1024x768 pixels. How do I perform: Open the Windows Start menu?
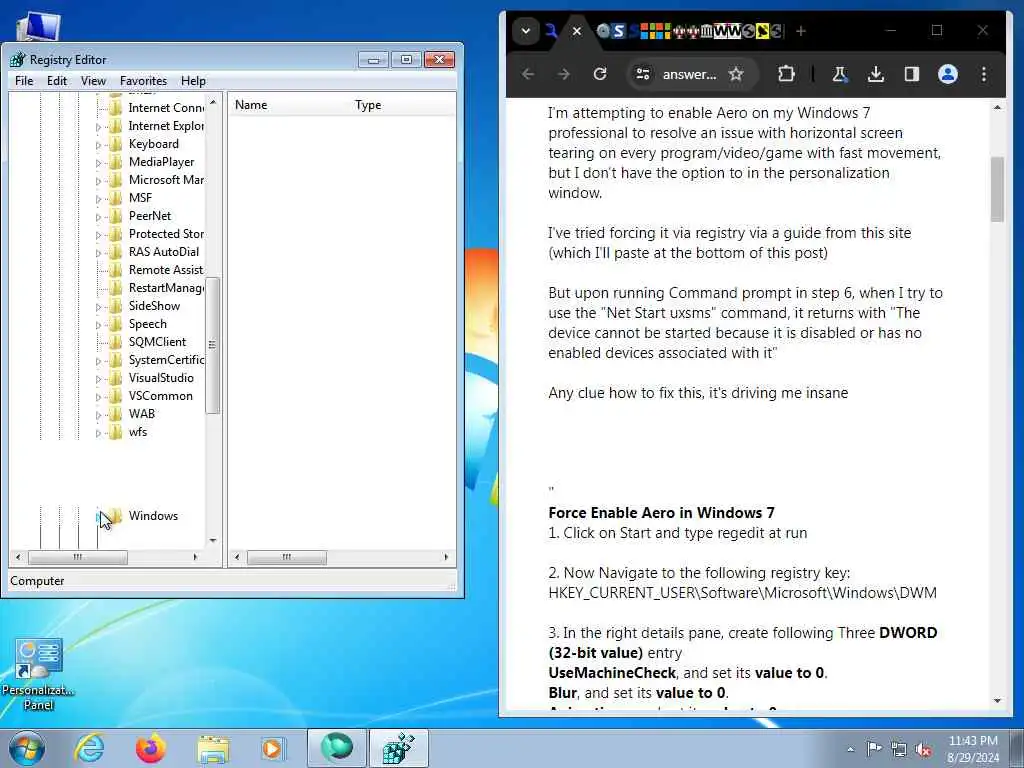[27, 748]
